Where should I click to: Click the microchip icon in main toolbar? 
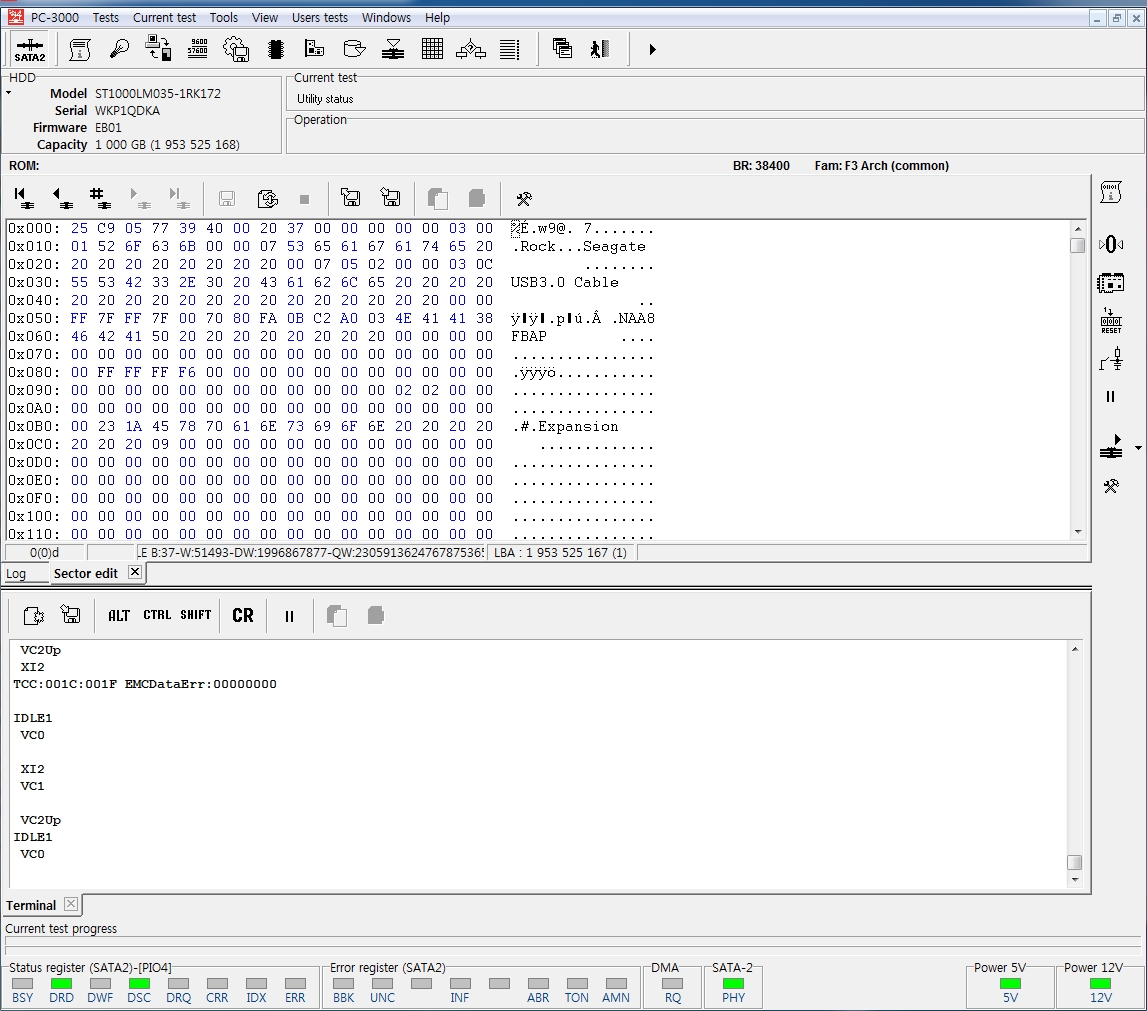(x=277, y=49)
